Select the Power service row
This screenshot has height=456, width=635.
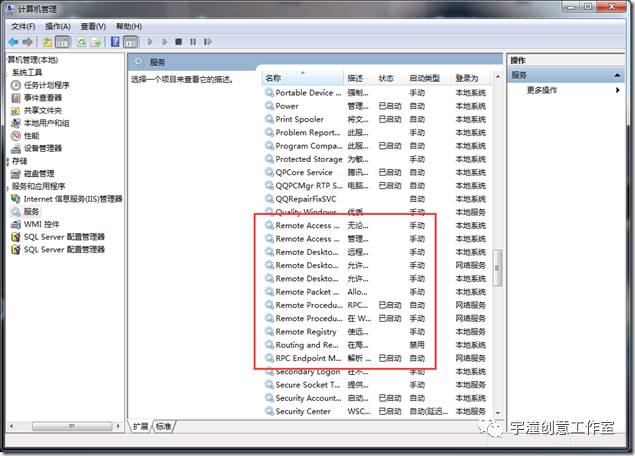[377, 106]
